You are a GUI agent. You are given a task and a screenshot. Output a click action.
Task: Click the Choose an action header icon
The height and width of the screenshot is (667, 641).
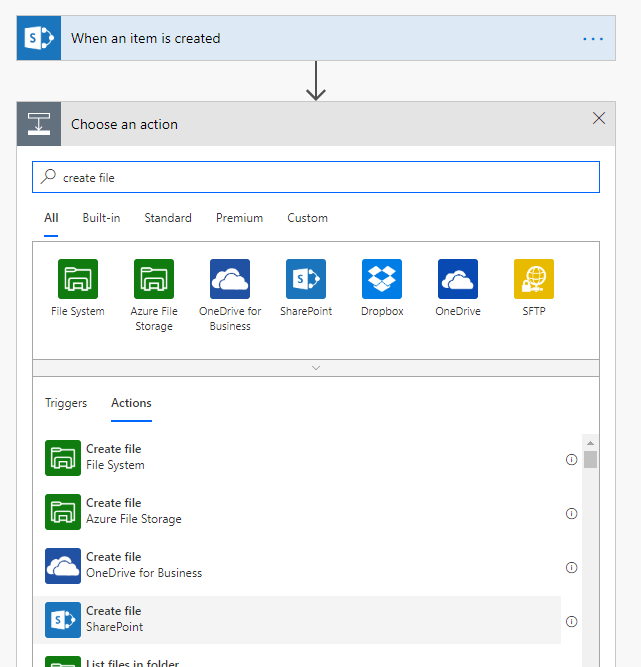39,124
